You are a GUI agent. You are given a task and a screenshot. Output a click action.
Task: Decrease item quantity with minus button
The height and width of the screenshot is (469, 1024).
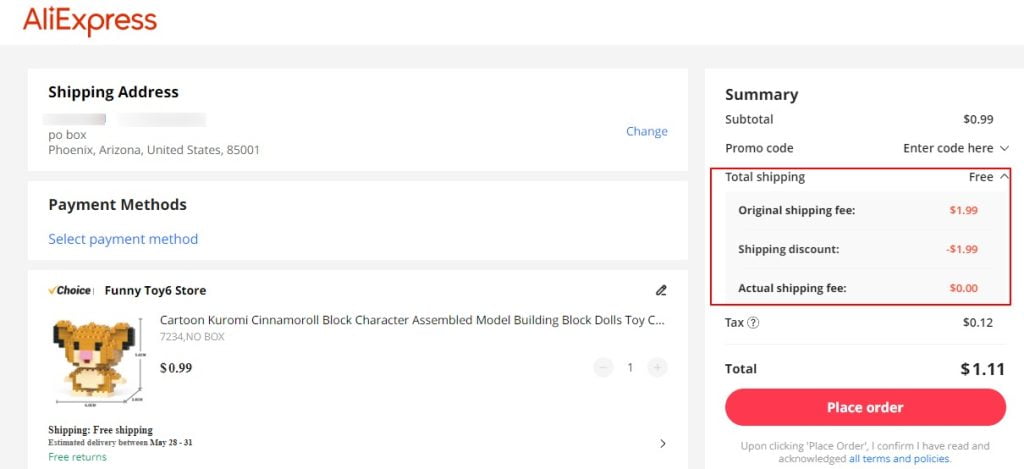point(603,368)
